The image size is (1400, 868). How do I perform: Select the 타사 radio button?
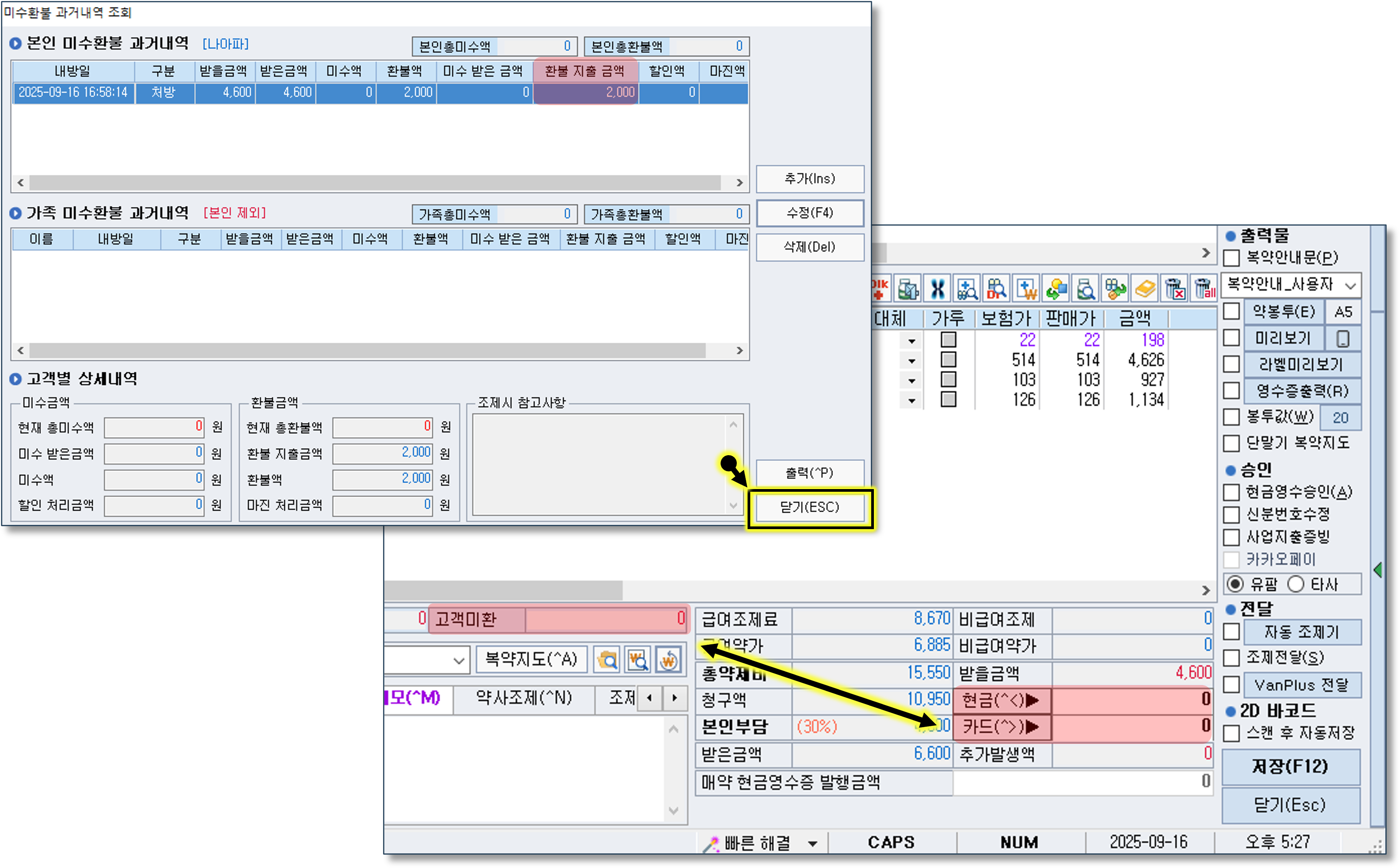pyautogui.click(x=1296, y=584)
